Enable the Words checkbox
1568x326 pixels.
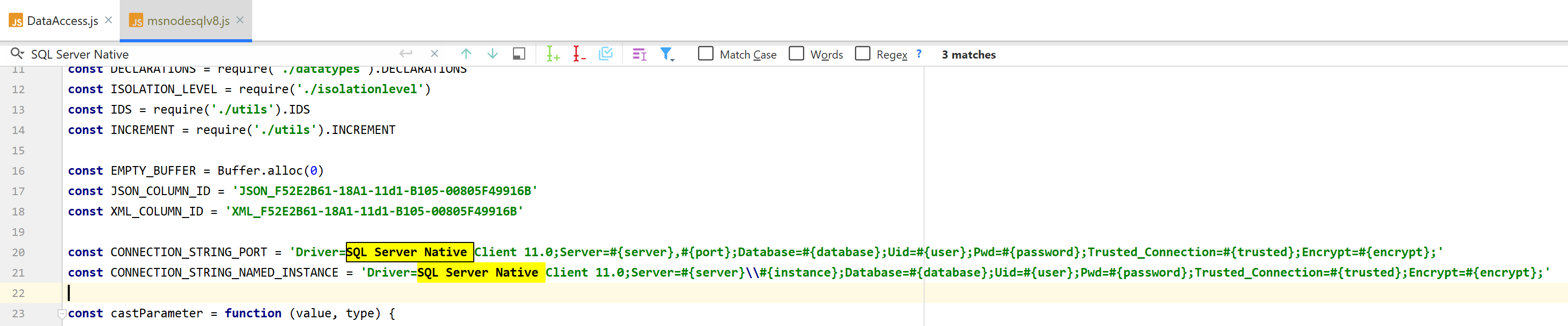click(796, 53)
